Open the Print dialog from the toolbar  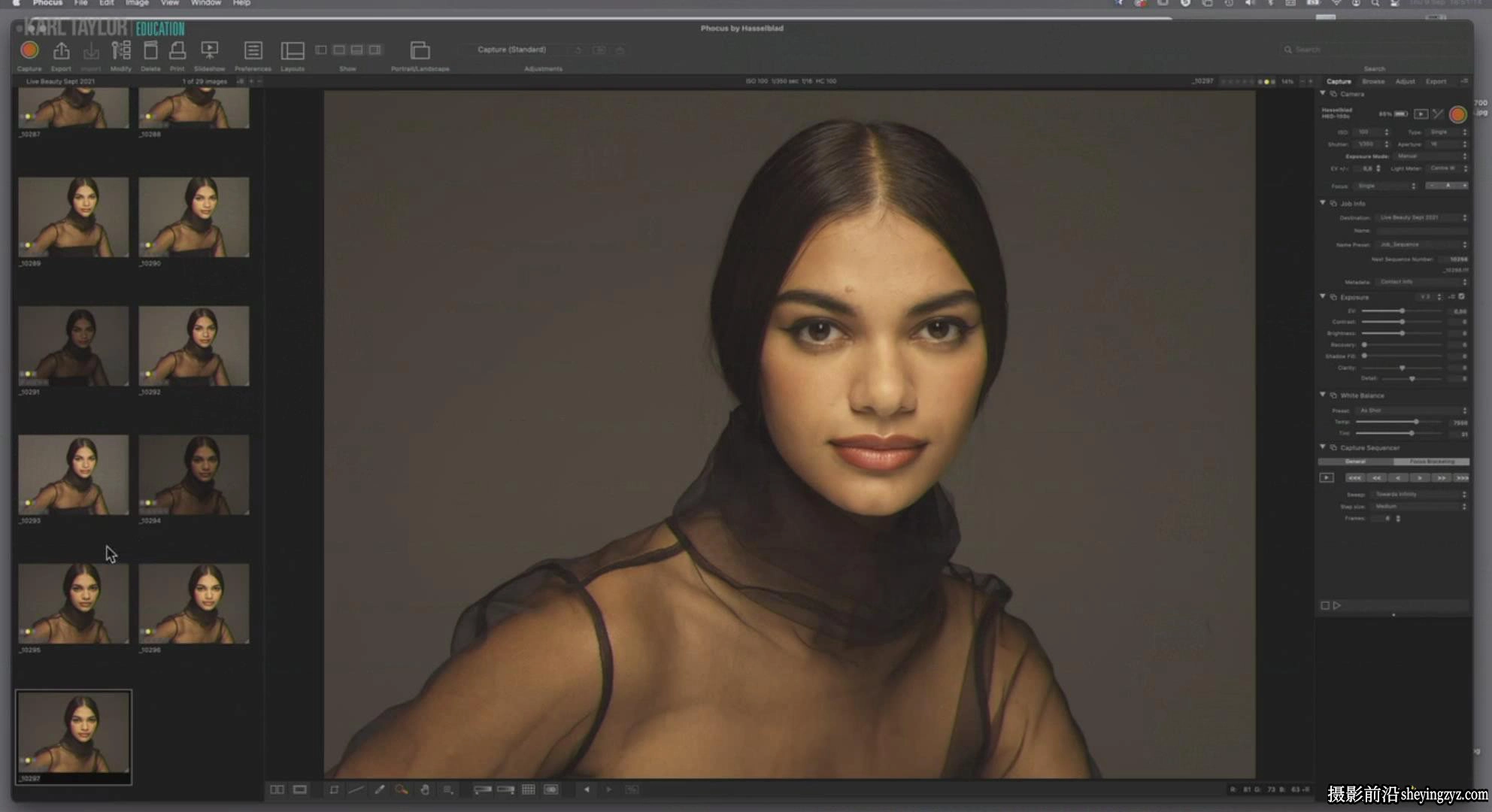(177, 50)
